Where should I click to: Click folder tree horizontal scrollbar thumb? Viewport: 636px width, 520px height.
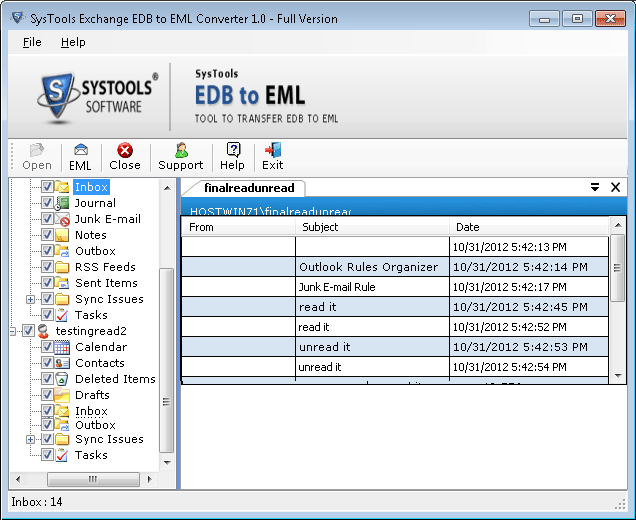(93, 479)
